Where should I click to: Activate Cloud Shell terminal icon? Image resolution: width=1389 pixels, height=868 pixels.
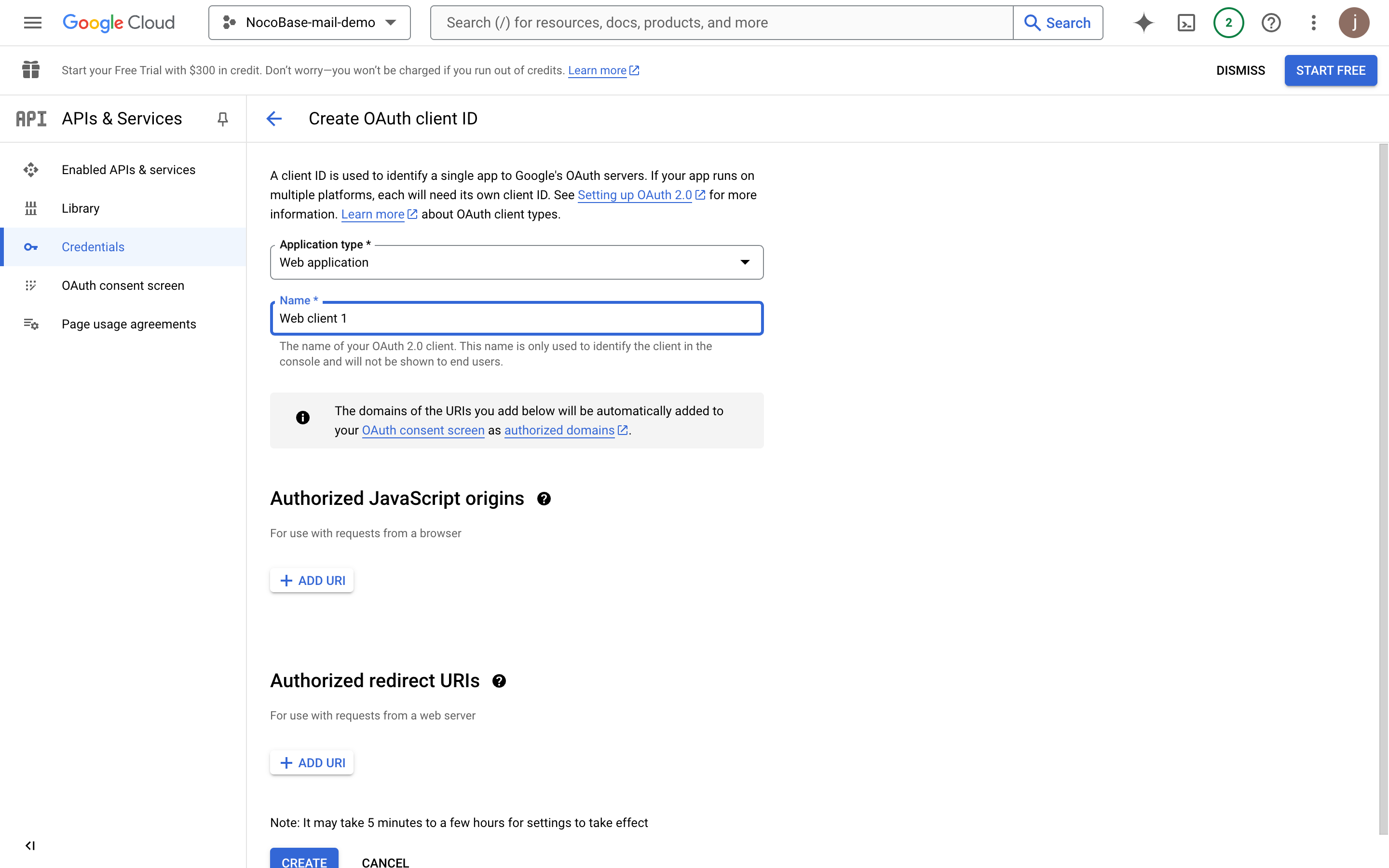coord(1186,22)
